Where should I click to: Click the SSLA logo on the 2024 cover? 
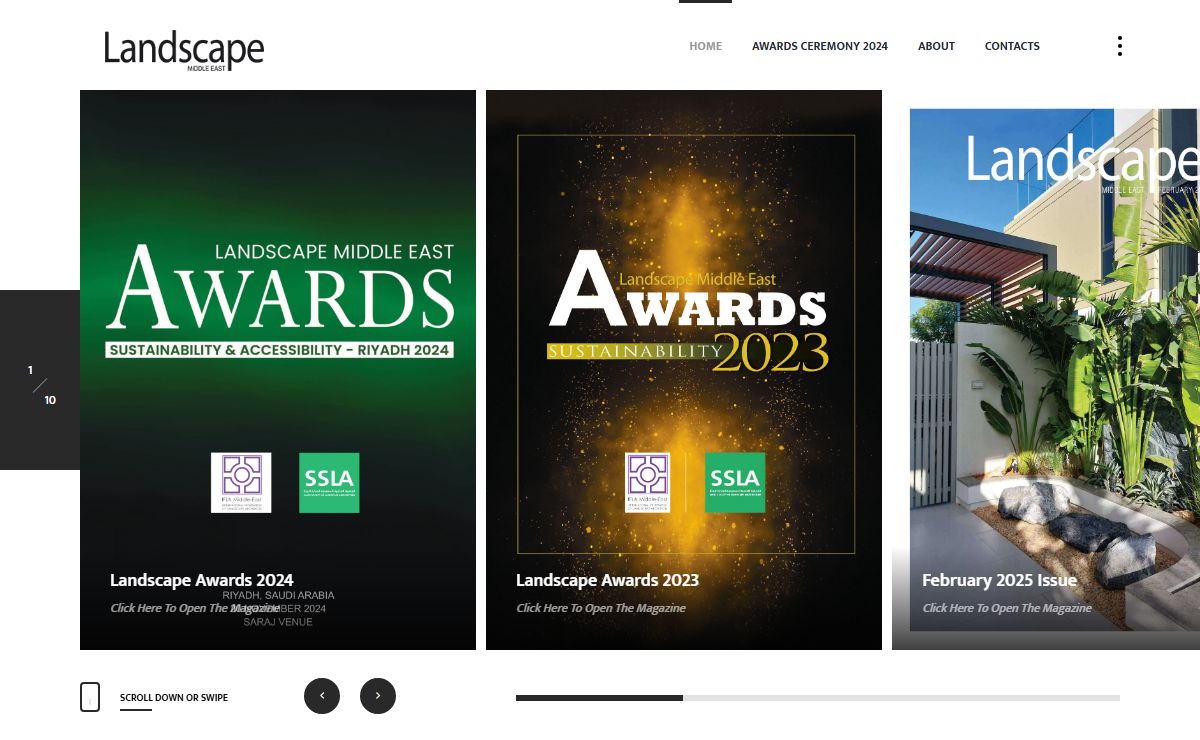tap(329, 483)
